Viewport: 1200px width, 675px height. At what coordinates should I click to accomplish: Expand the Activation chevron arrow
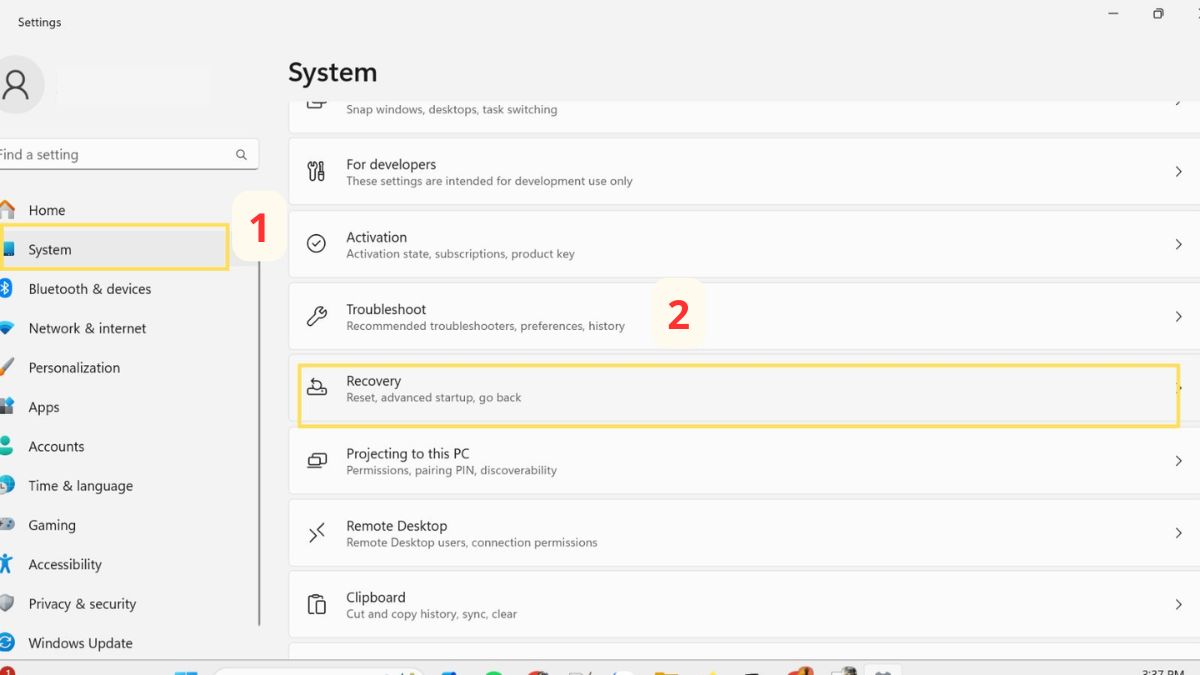1178,244
